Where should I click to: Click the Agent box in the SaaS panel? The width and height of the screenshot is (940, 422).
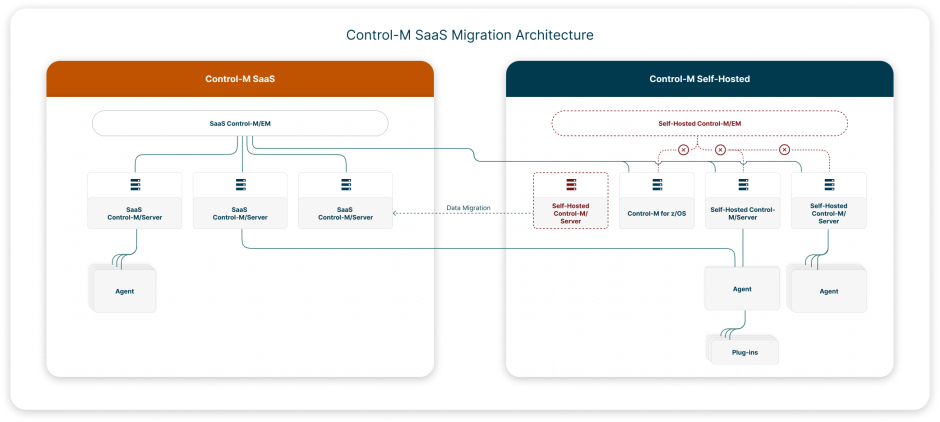(x=124, y=291)
